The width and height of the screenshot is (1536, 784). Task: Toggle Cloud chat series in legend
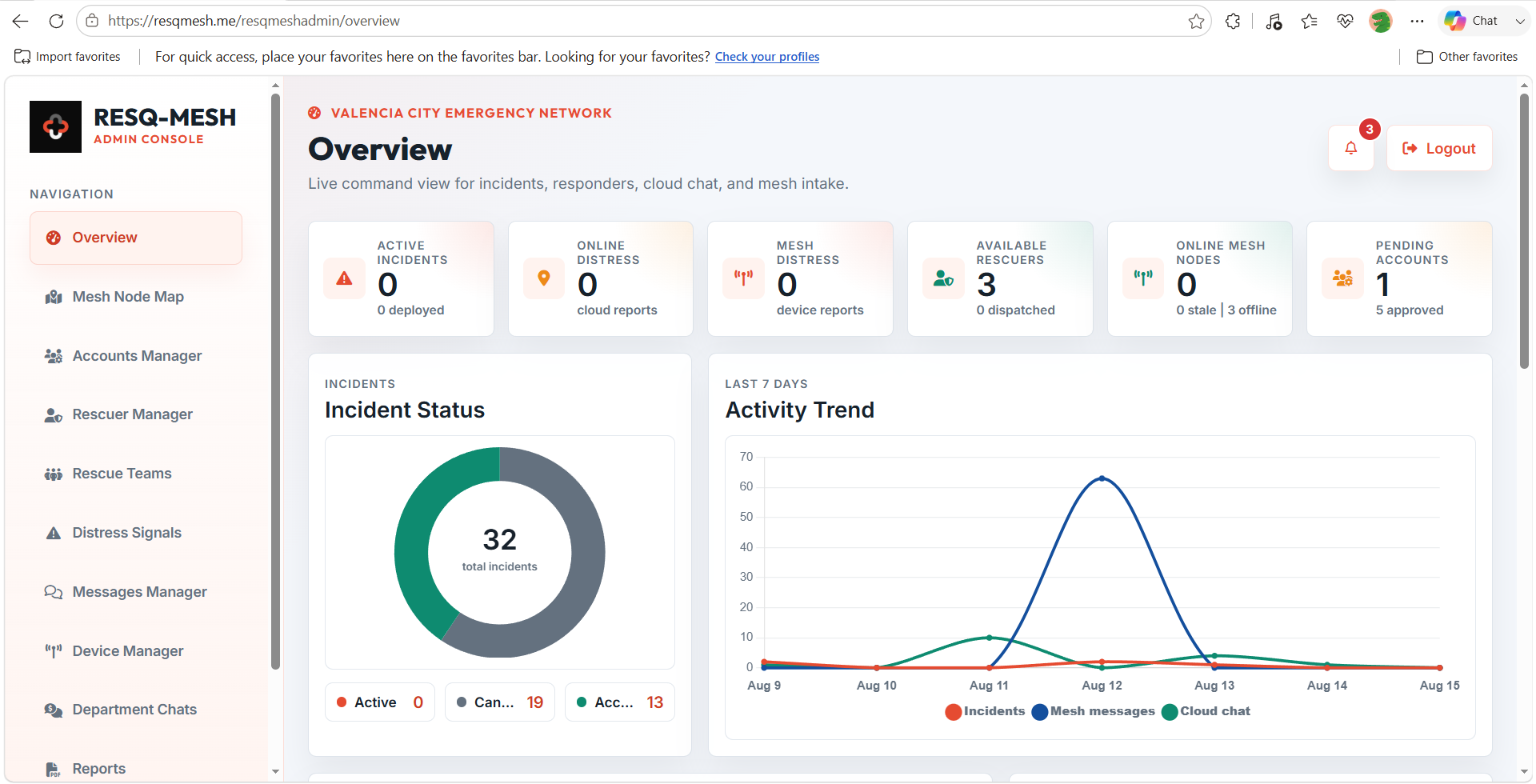[x=1206, y=711]
